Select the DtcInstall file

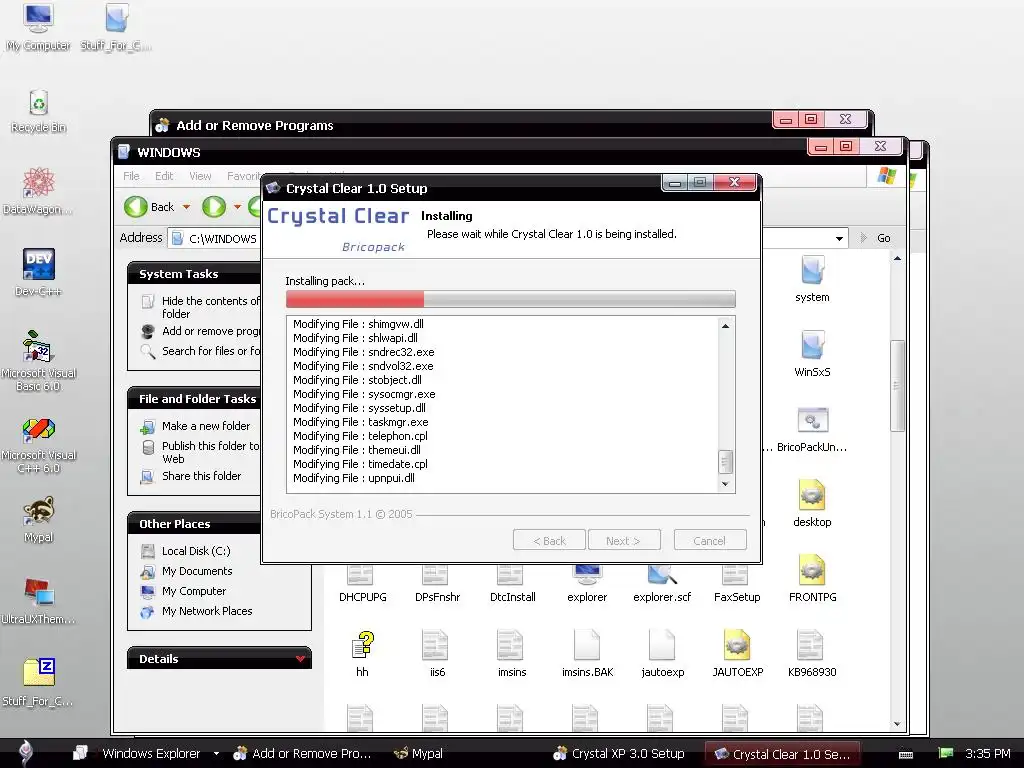[512, 583]
